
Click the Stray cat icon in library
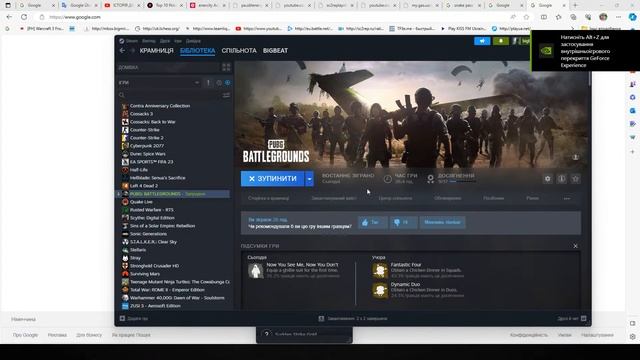pyautogui.click(x=125, y=258)
